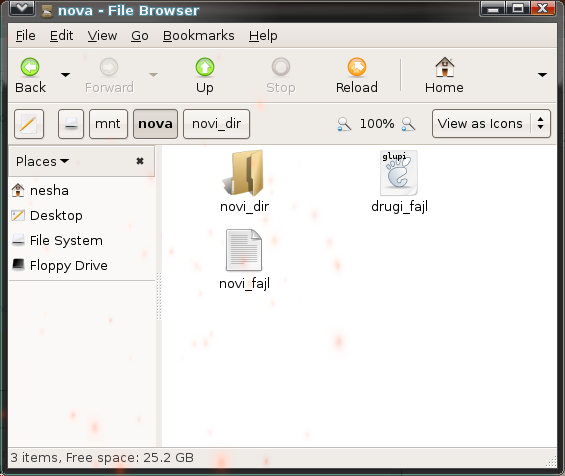The image size is (565, 476).
Task: Open the Bookmarks menu
Action: [199, 36]
